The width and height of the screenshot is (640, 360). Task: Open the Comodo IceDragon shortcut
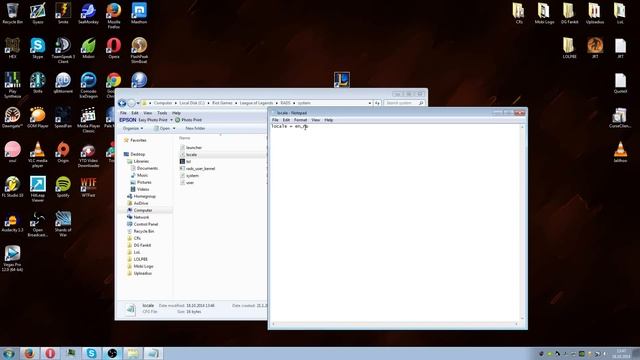point(88,85)
